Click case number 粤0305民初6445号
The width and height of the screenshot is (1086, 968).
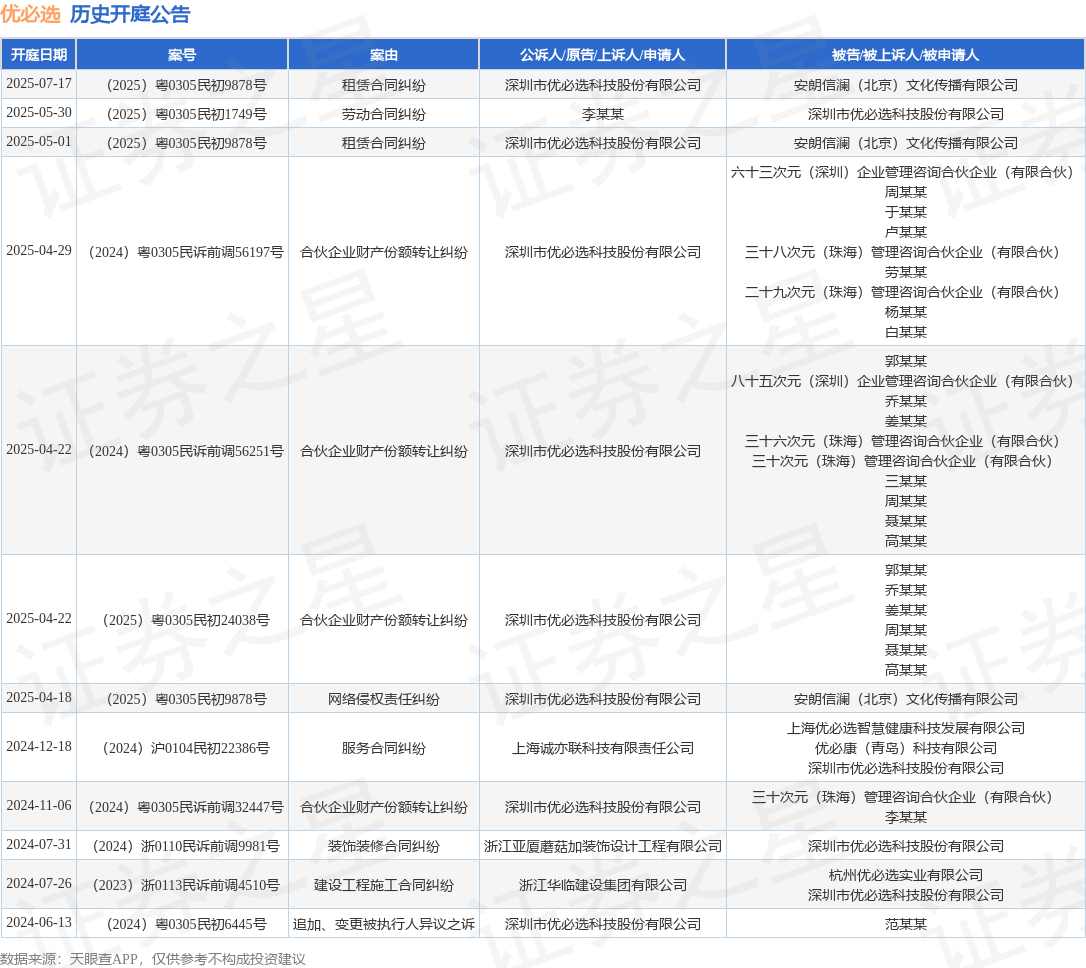(186, 924)
